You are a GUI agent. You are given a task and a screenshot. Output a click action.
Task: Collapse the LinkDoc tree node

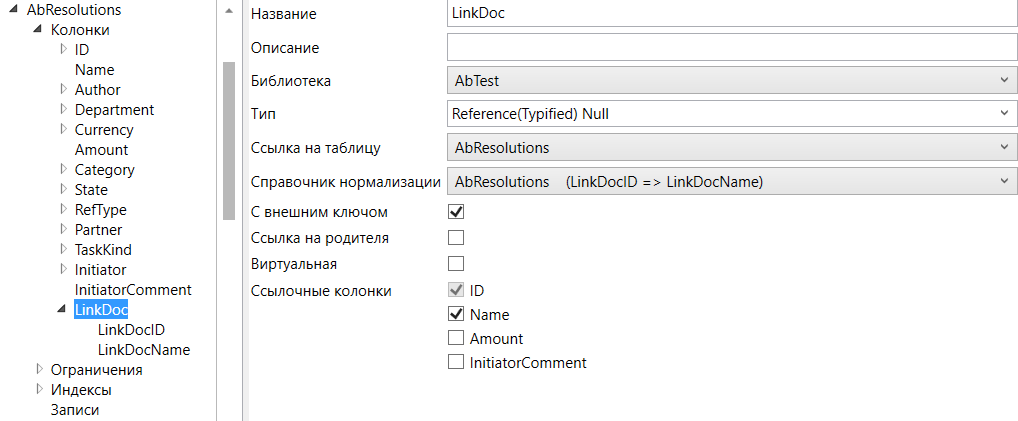pyautogui.click(x=62, y=310)
